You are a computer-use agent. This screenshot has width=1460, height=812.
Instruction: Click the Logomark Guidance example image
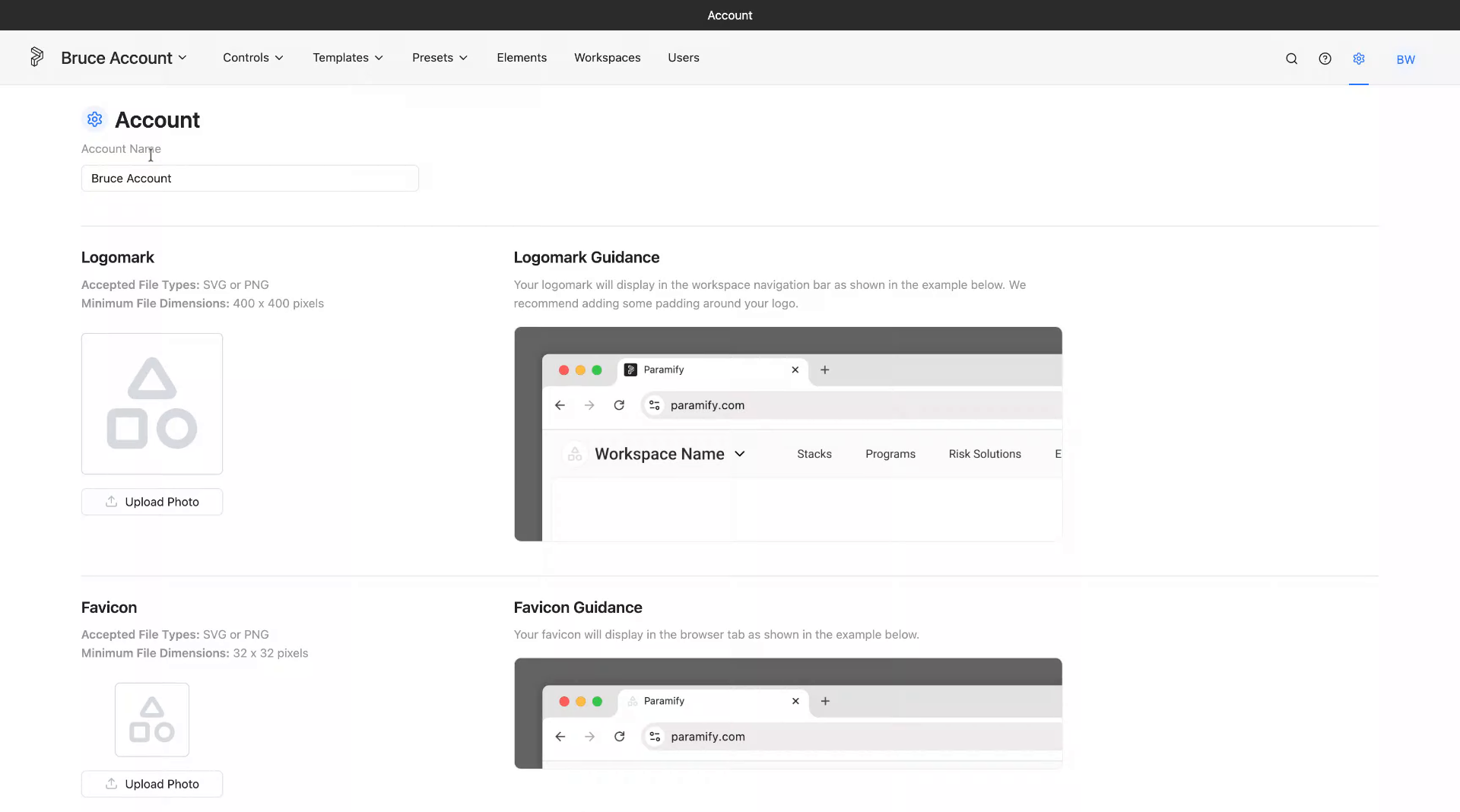point(788,434)
